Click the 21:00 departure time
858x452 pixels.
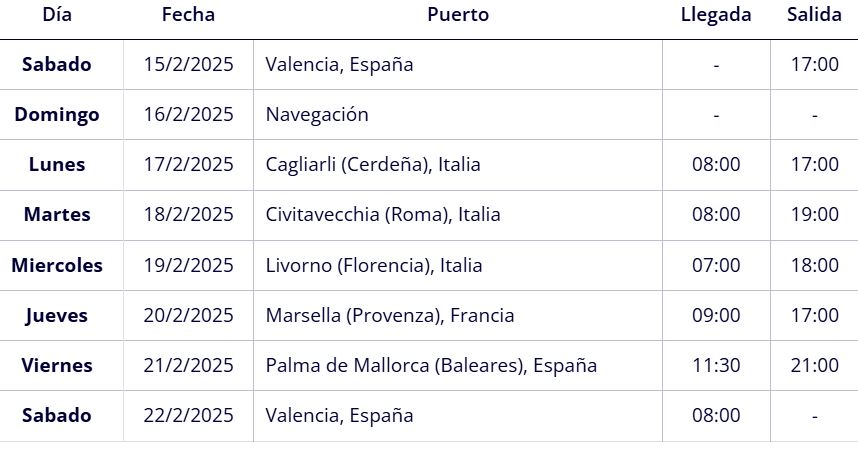click(814, 365)
